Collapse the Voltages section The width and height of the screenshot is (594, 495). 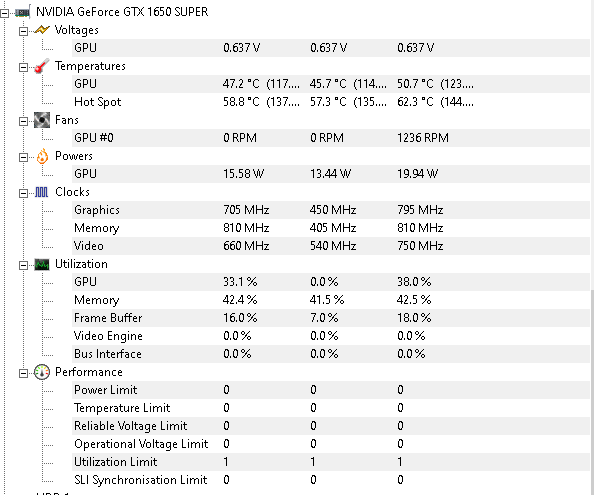pos(23,31)
